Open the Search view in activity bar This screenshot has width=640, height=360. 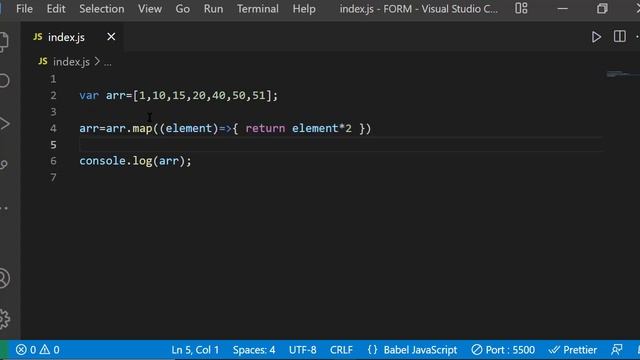coord(4,80)
